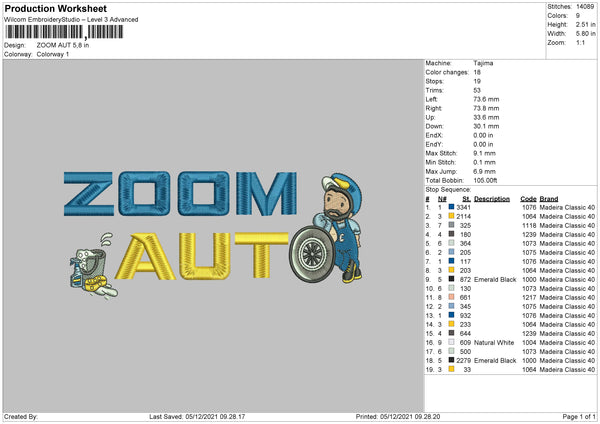Click the St. column header
The image size is (600, 424).
466,199
